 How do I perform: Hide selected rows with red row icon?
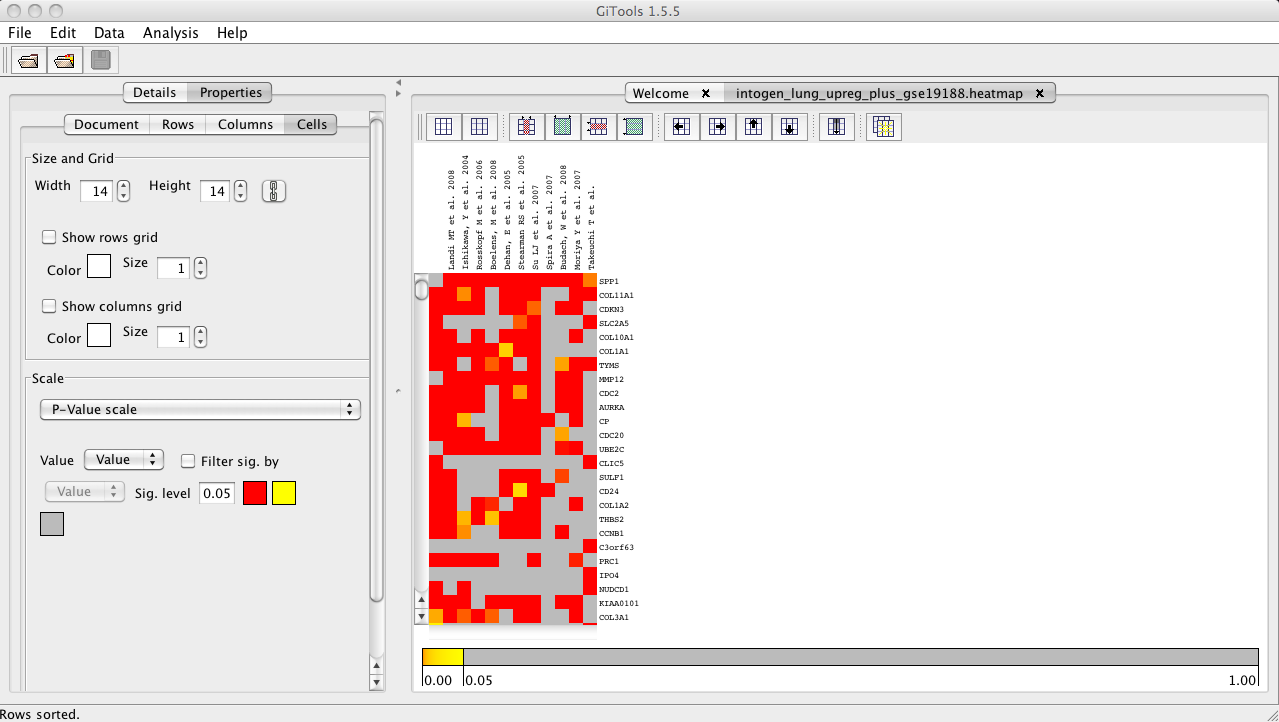coord(598,127)
